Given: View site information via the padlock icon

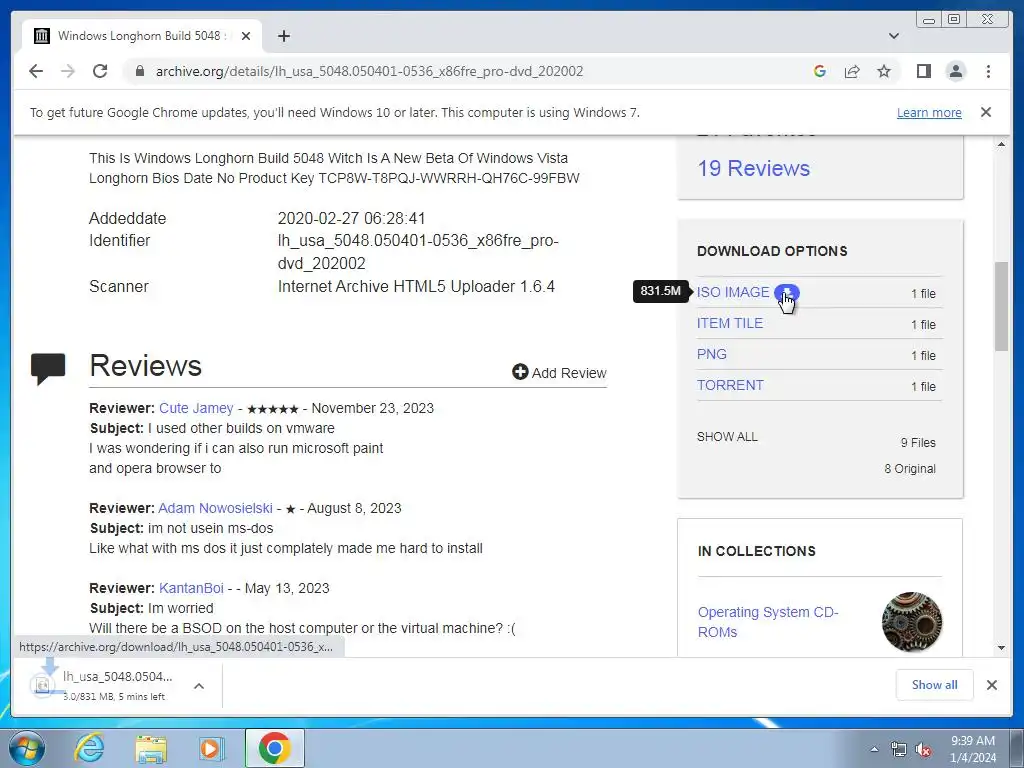Looking at the screenshot, I should point(140,71).
